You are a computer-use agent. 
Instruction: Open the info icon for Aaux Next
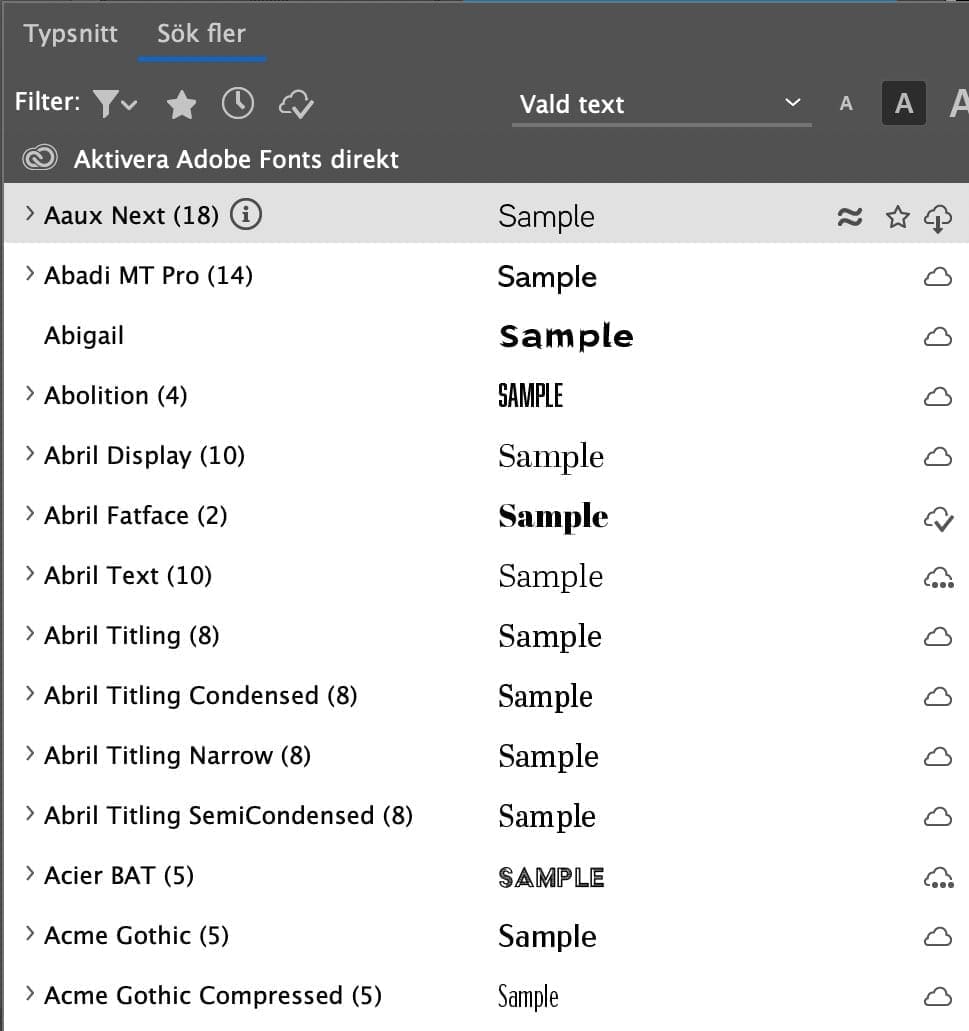coord(246,214)
